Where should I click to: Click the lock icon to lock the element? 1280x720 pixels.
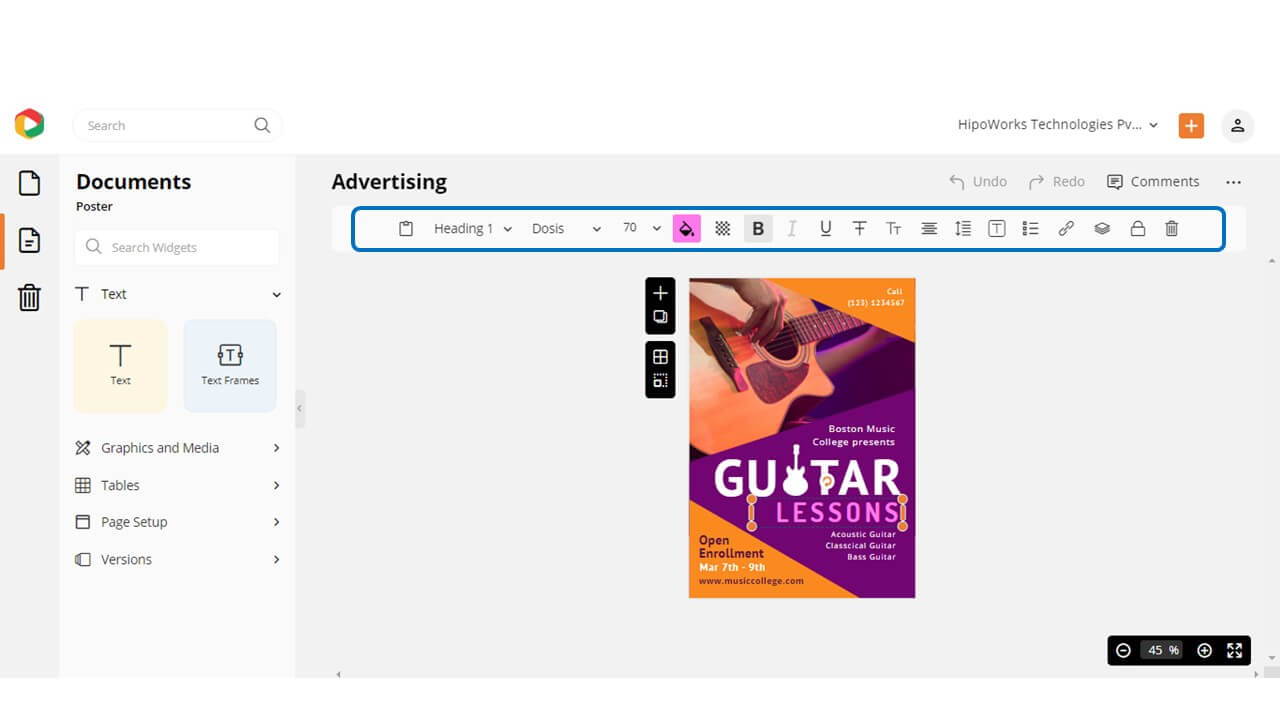click(1137, 228)
